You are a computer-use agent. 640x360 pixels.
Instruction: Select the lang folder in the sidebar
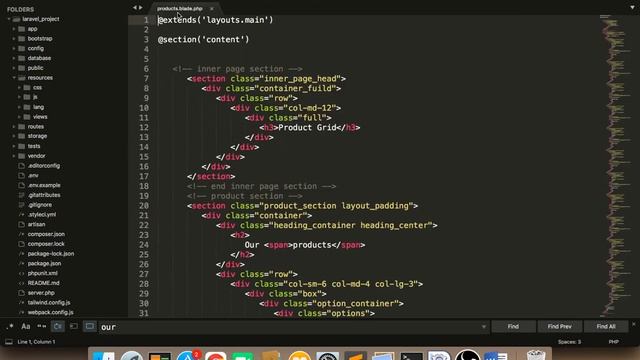(38, 107)
